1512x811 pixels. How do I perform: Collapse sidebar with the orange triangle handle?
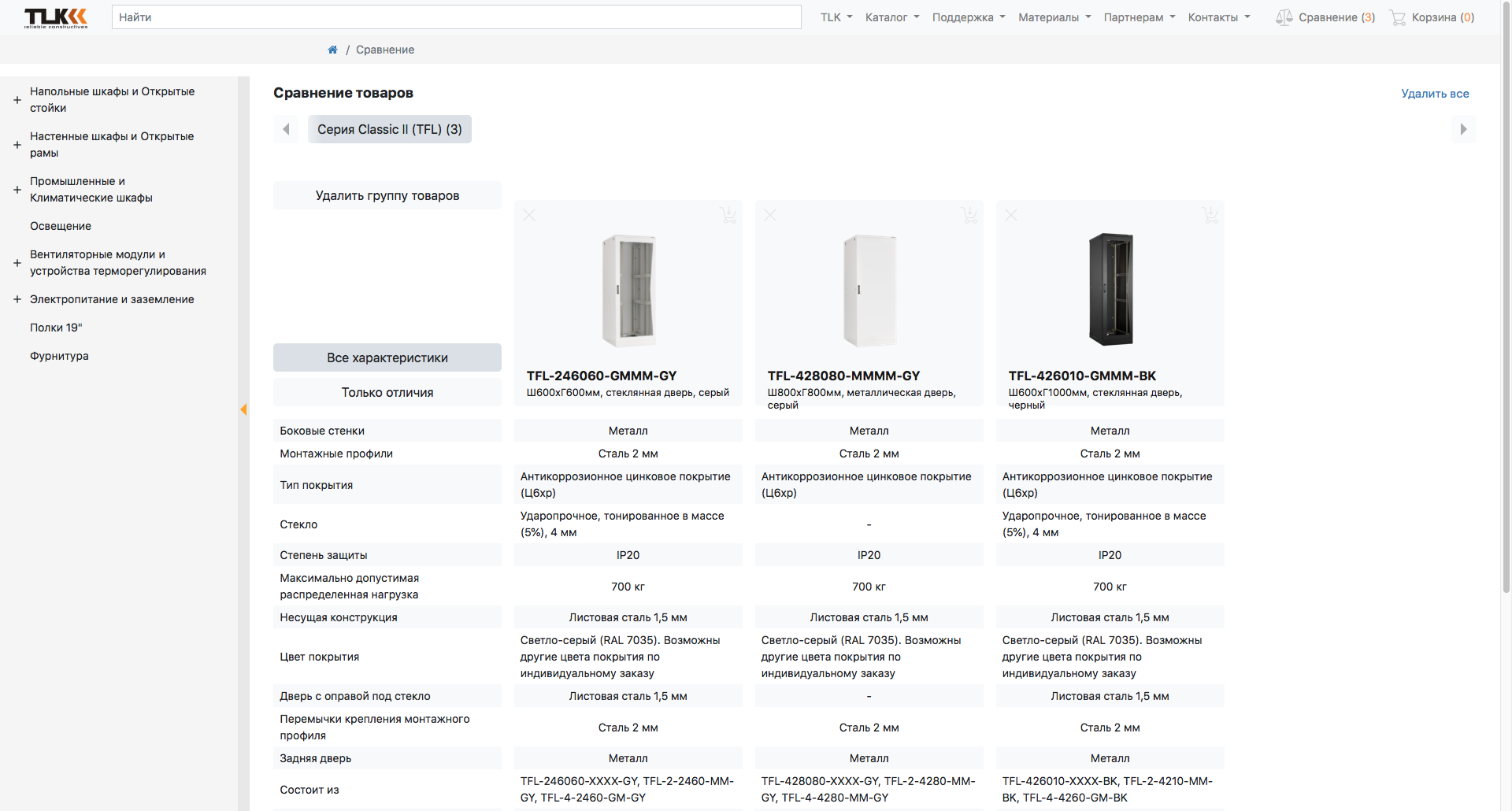point(243,409)
